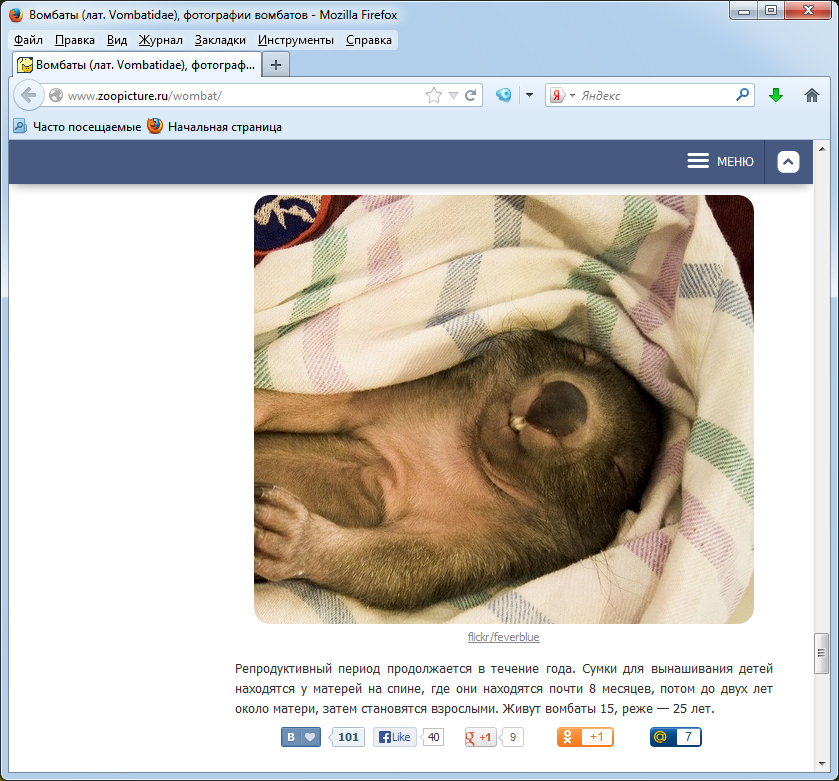Click the vertical scrollbar thumb
Viewport: 839px width, 781px height.
[x=822, y=653]
